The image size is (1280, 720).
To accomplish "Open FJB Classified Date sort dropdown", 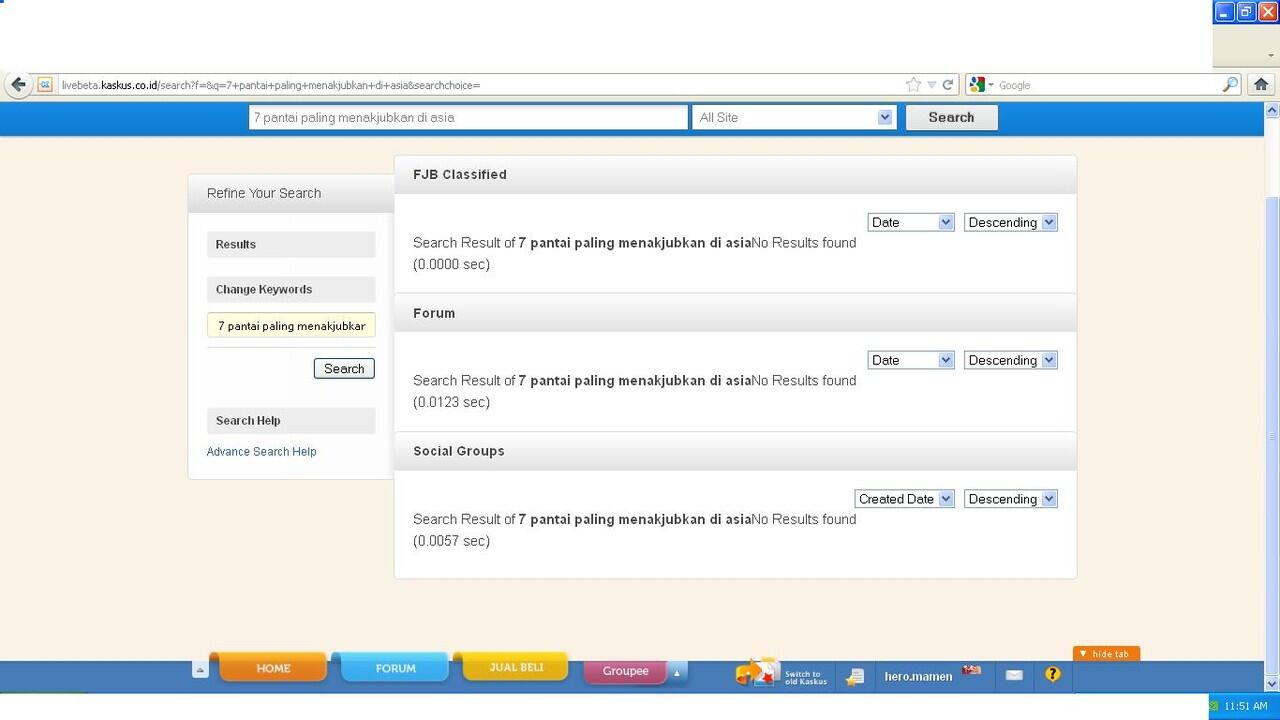I will pyautogui.click(x=911, y=222).
